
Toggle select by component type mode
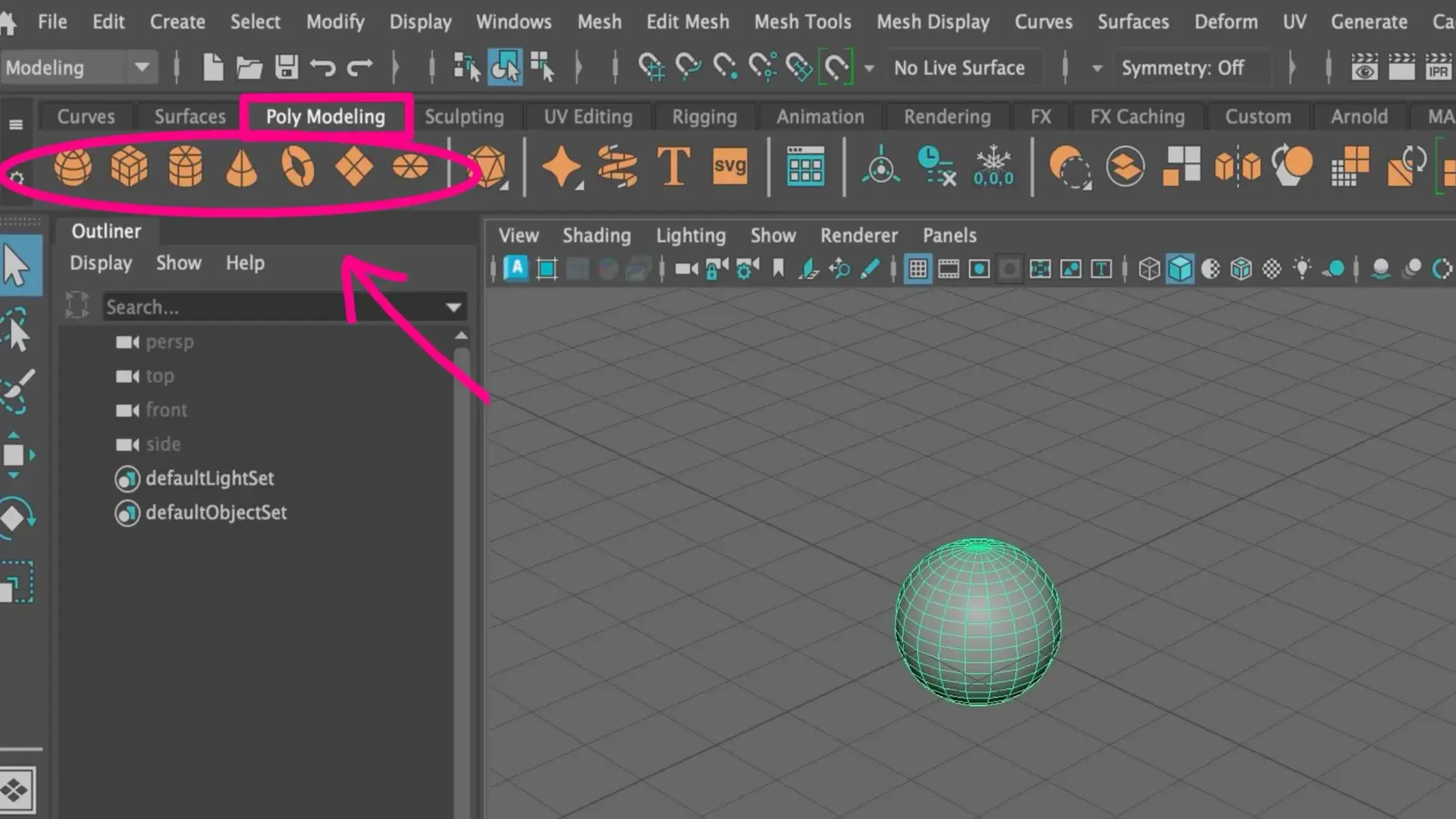(542, 67)
